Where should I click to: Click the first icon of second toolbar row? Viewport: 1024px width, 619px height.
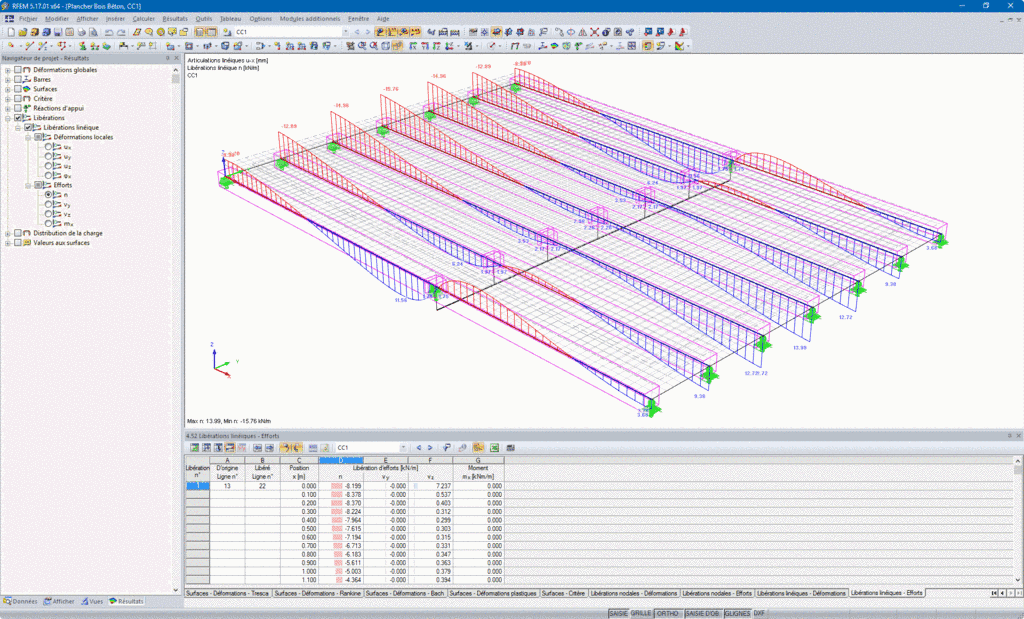tap(10, 46)
